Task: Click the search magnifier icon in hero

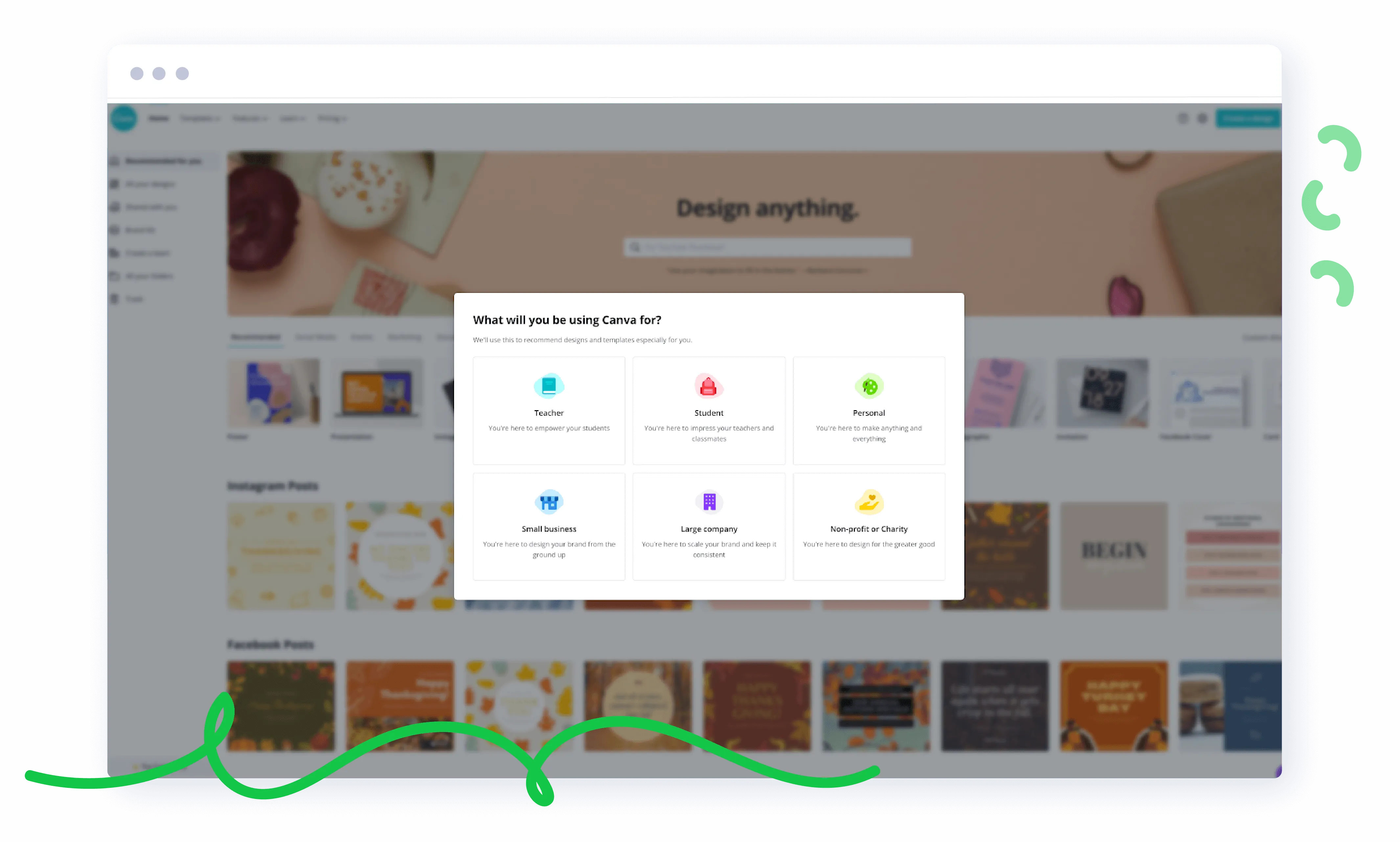Action: coord(635,247)
